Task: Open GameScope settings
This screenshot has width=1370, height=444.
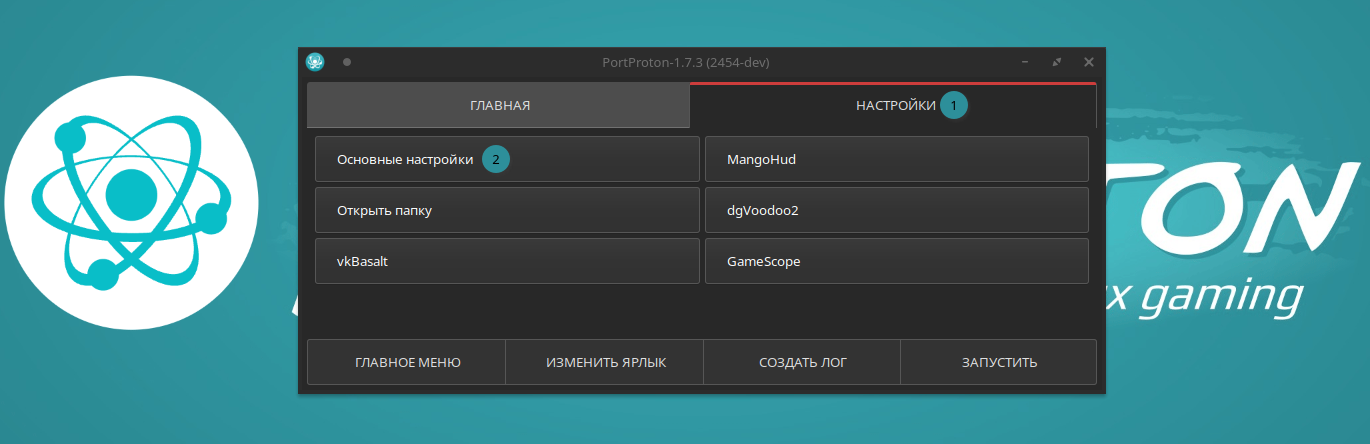Action: 897,261
